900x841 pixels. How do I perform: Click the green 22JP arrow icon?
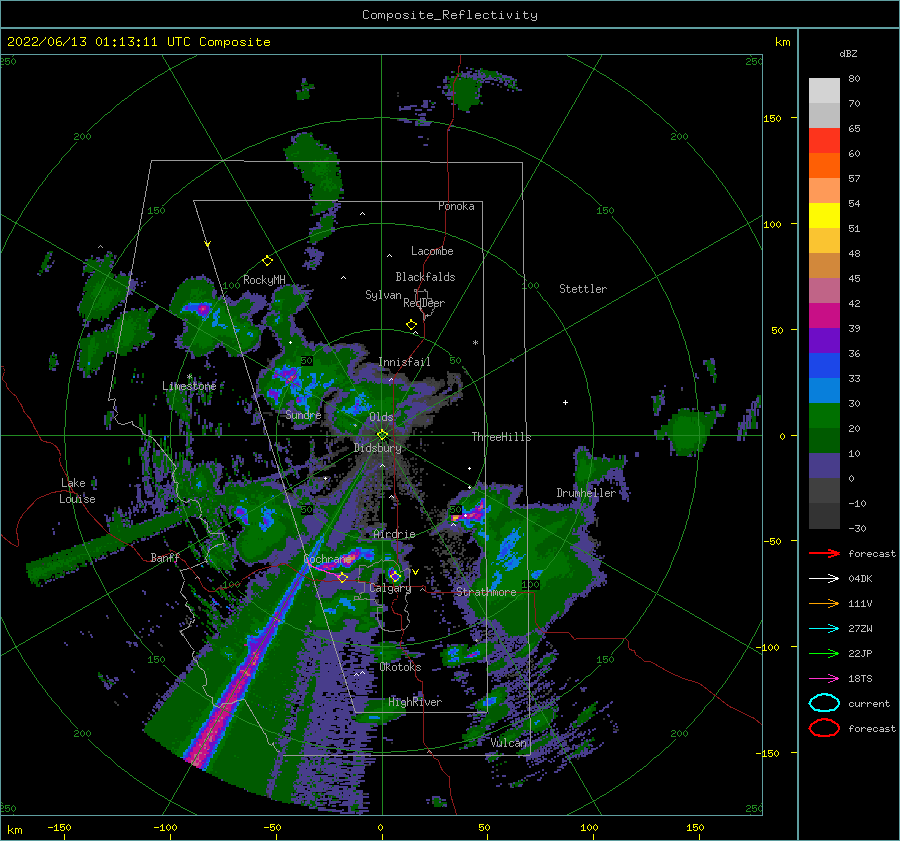tap(824, 653)
